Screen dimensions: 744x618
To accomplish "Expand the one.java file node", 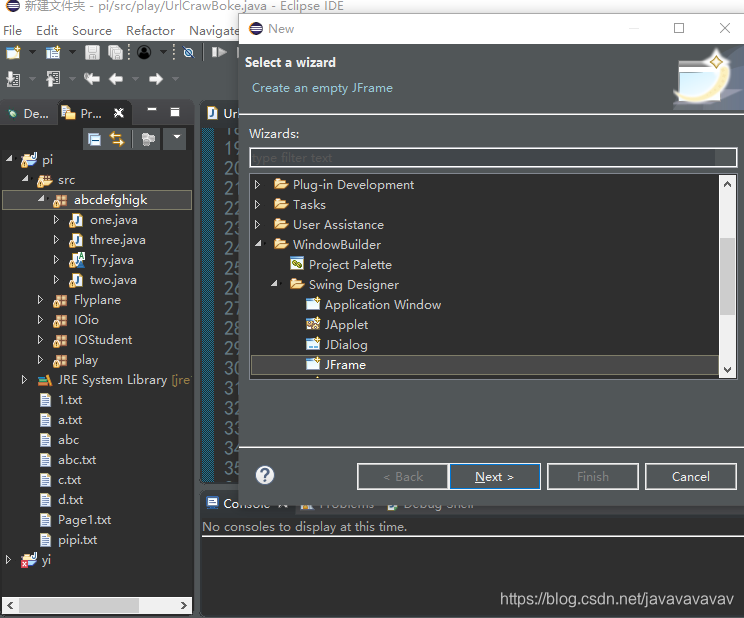I will [56, 219].
